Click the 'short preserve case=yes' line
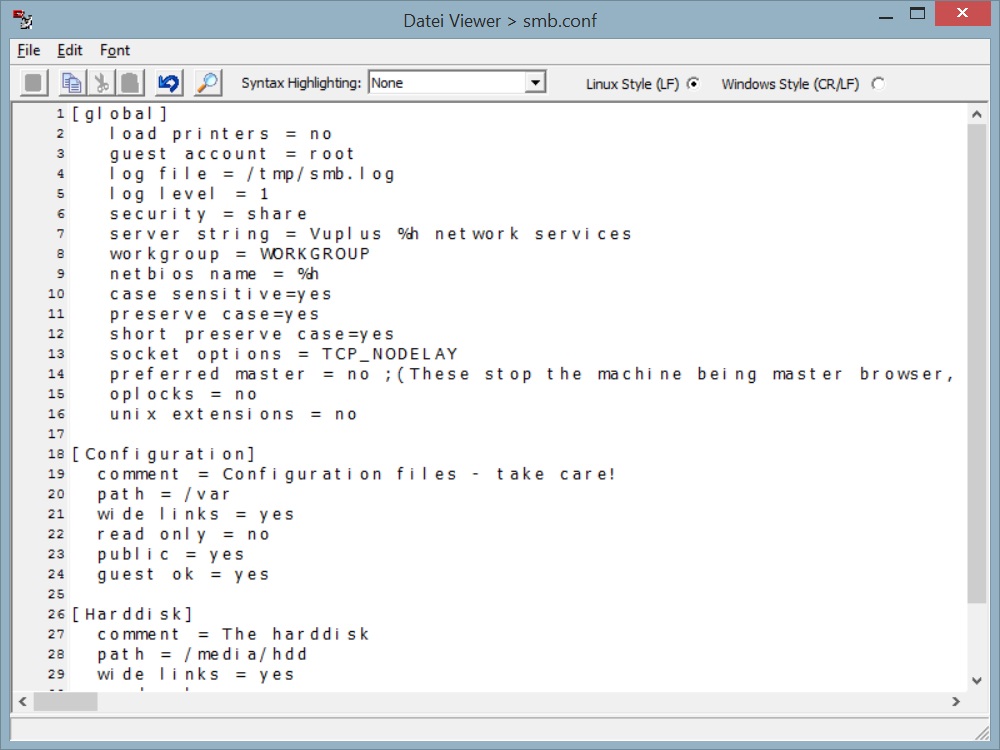 click(x=252, y=334)
